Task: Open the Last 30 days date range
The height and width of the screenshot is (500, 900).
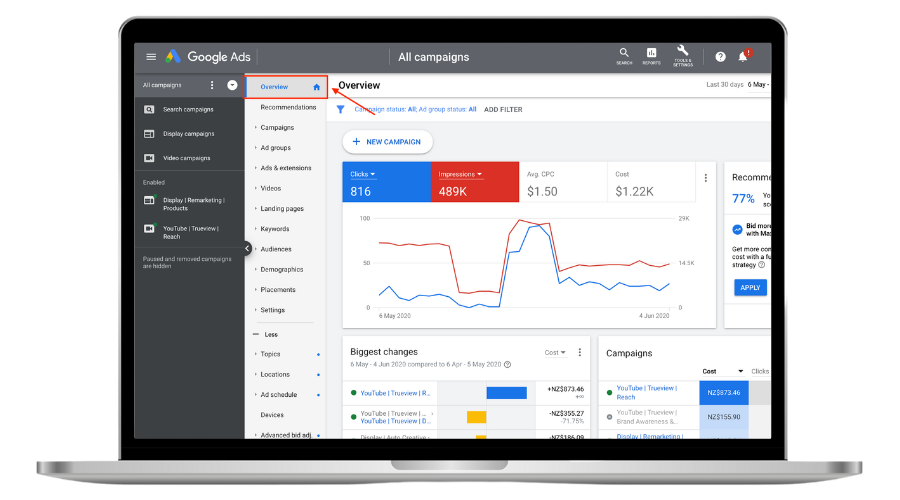Action: pyautogui.click(x=737, y=84)
